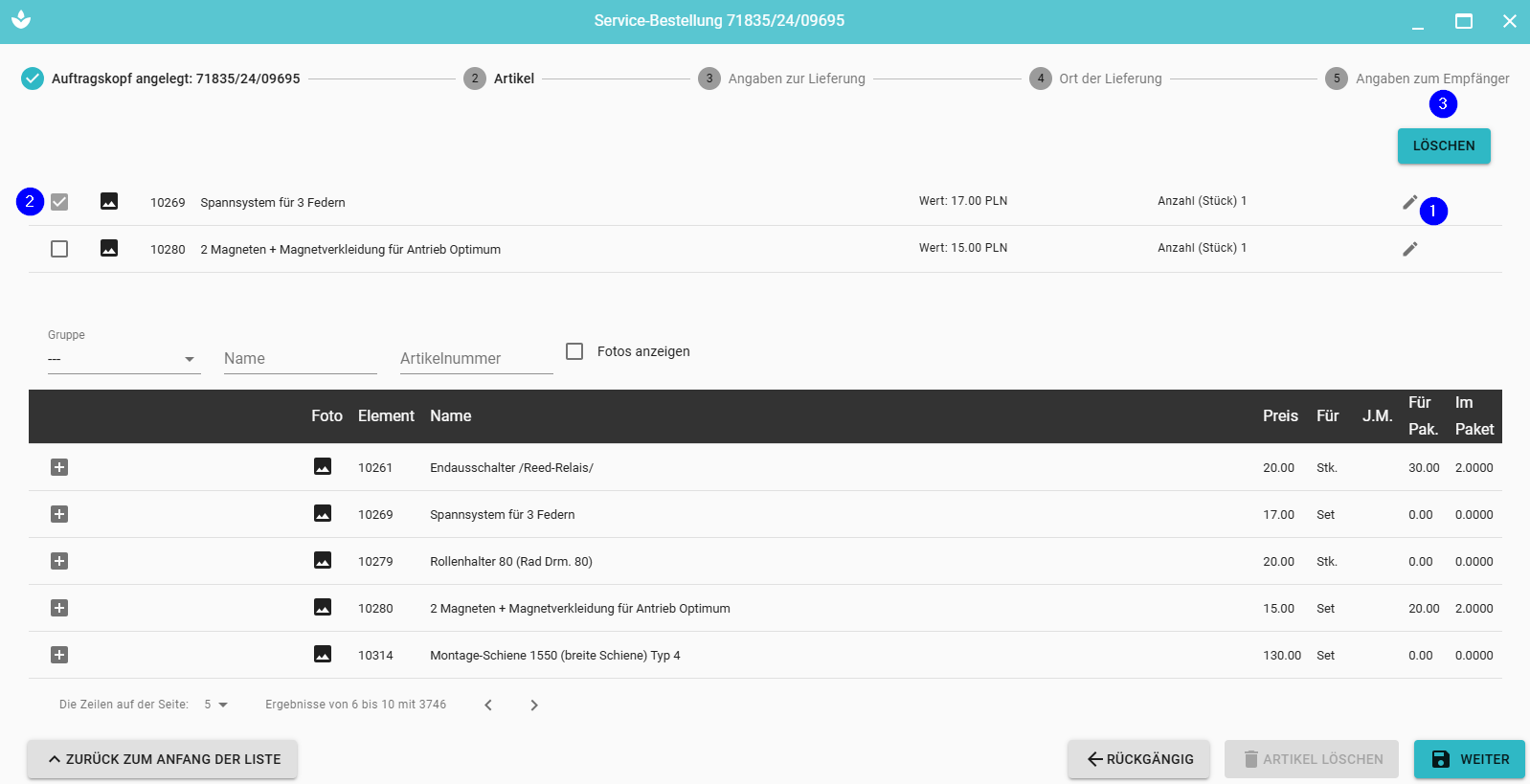This screenshot has width=1530, height=784.
Task: Go to next results page arrow
Action: [x=534, y=706]
